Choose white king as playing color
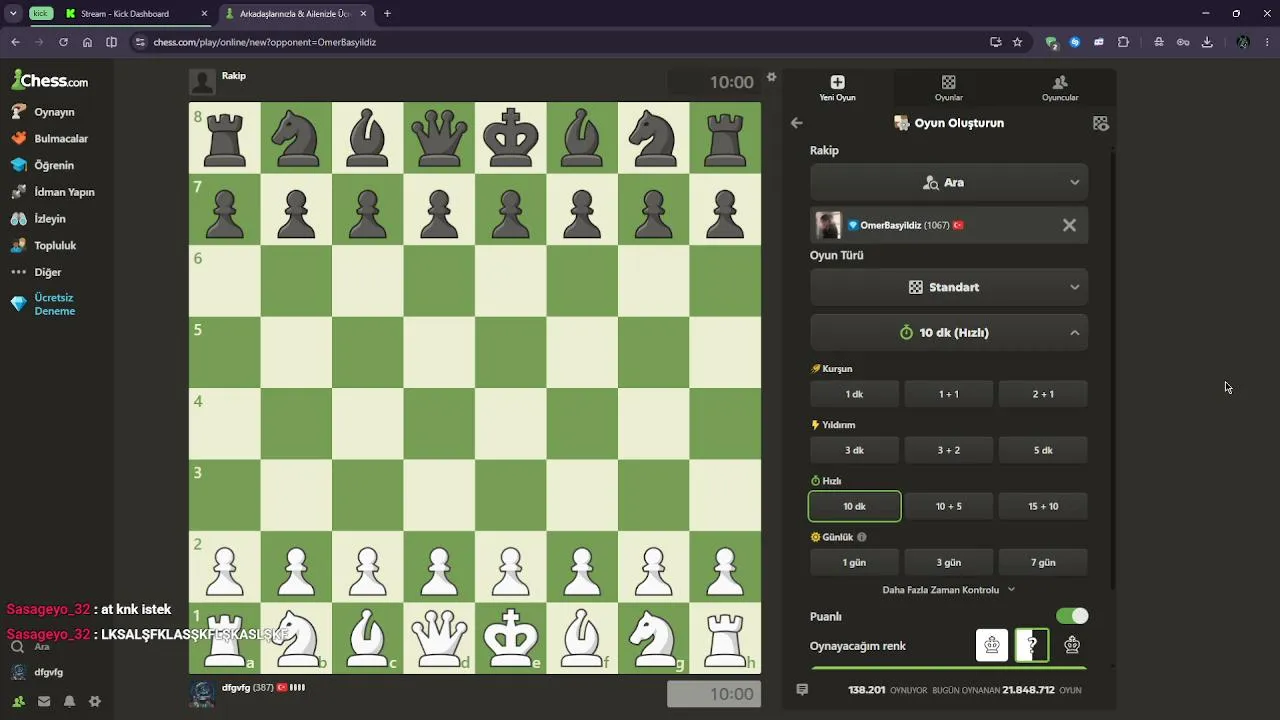This screenshot has height=720, width=1280. tap(992, 645)
